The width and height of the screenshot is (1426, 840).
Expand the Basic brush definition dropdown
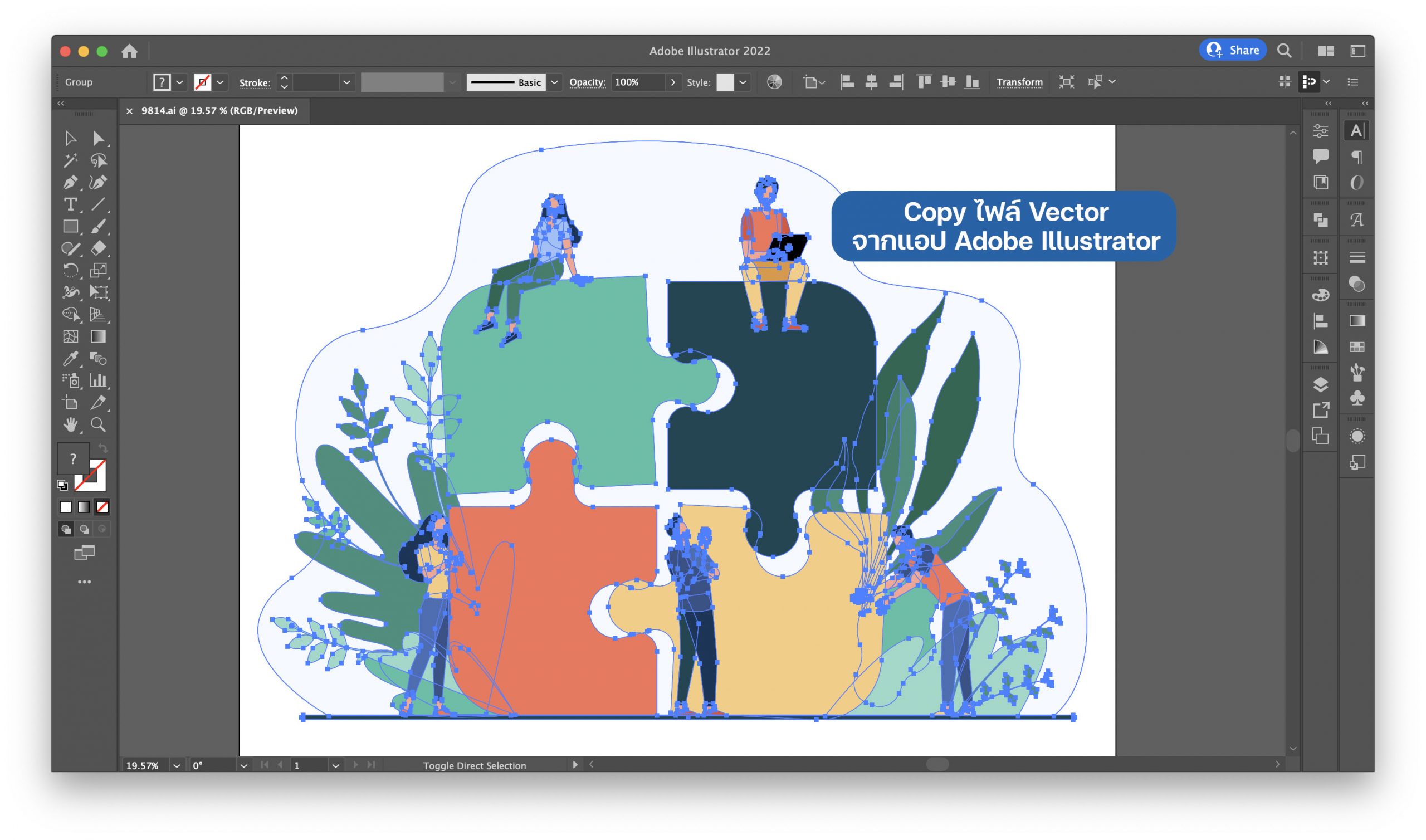[x=555, y=82]
